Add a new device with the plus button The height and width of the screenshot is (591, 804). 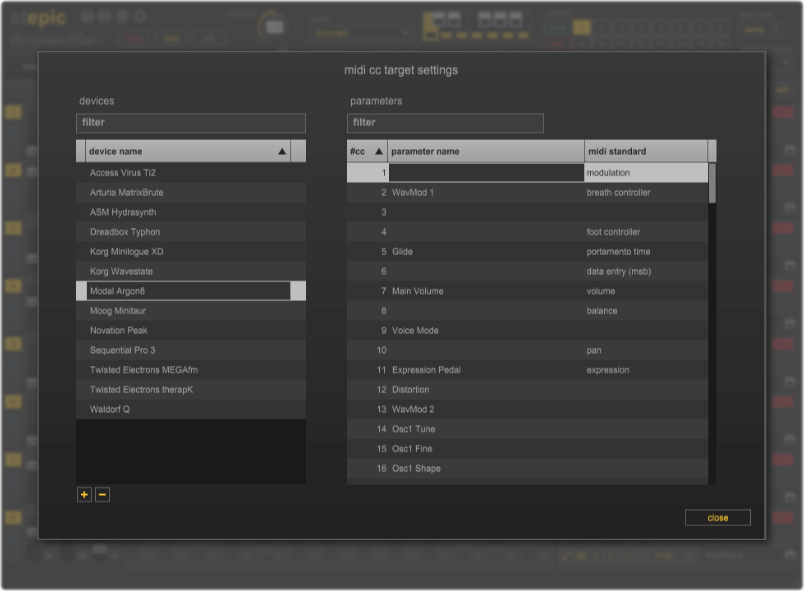pyautogui.click(x=84, y=495)
